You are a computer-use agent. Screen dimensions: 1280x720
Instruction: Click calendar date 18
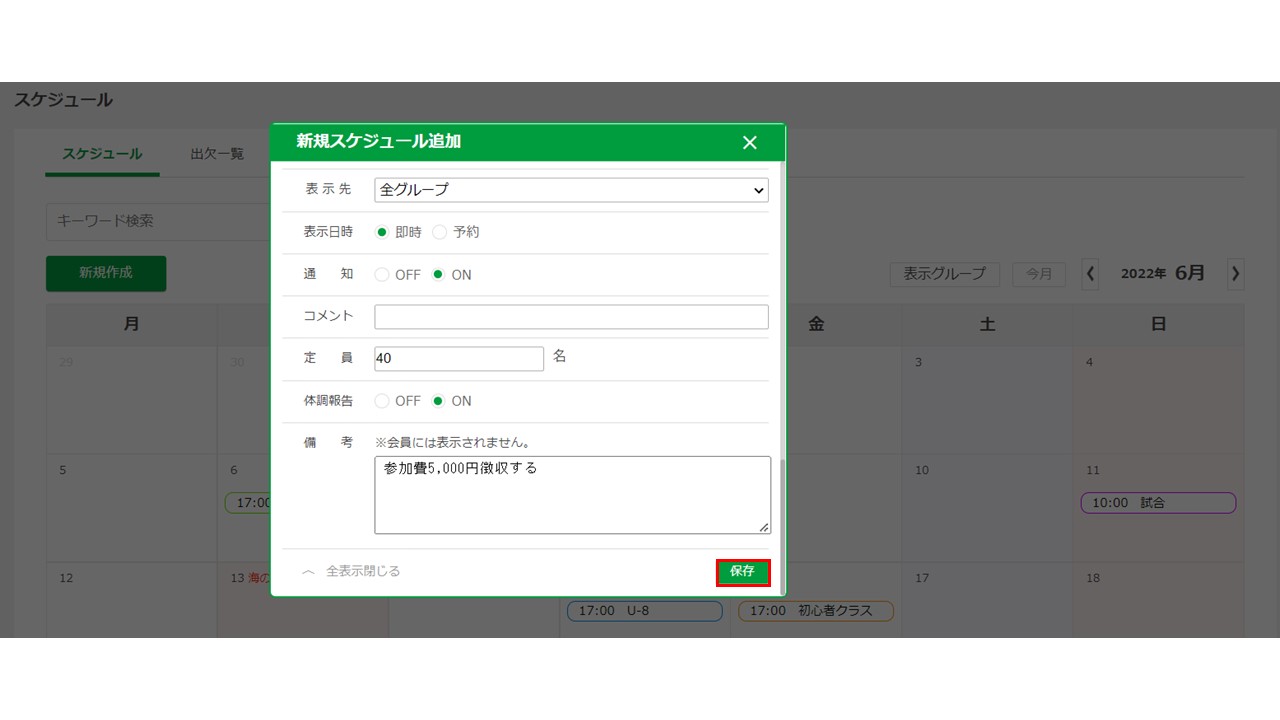pyautogui.click(x=1093, y=578)
